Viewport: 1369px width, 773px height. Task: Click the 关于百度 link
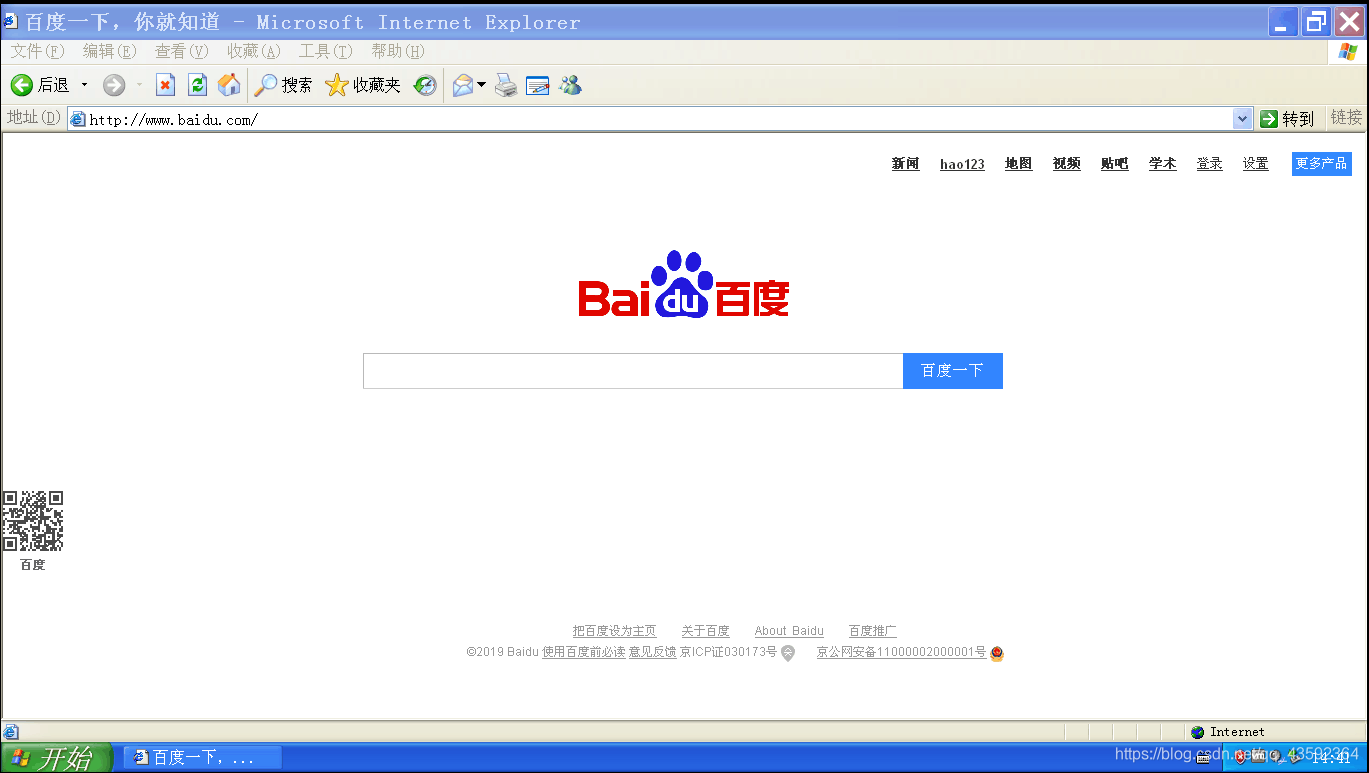pyautogui.click(x=705, y=631)
